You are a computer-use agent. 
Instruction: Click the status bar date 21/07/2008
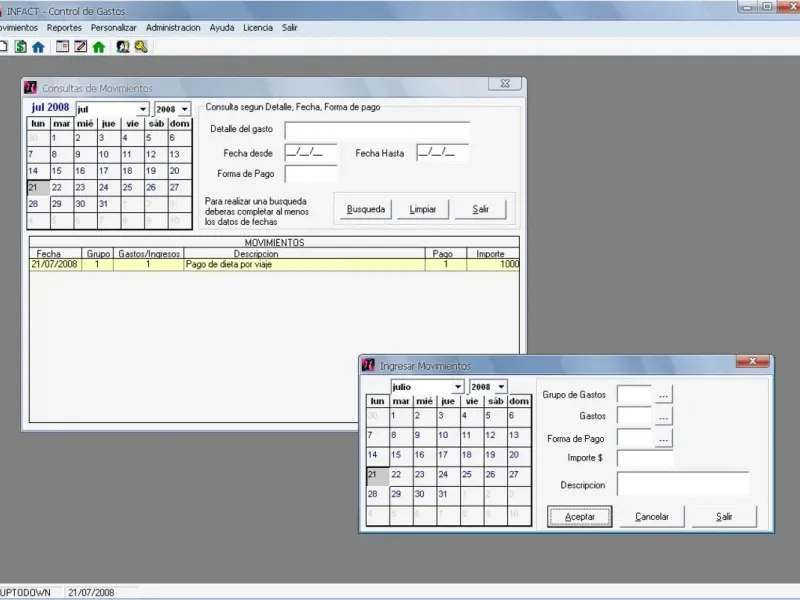(91, 592)
